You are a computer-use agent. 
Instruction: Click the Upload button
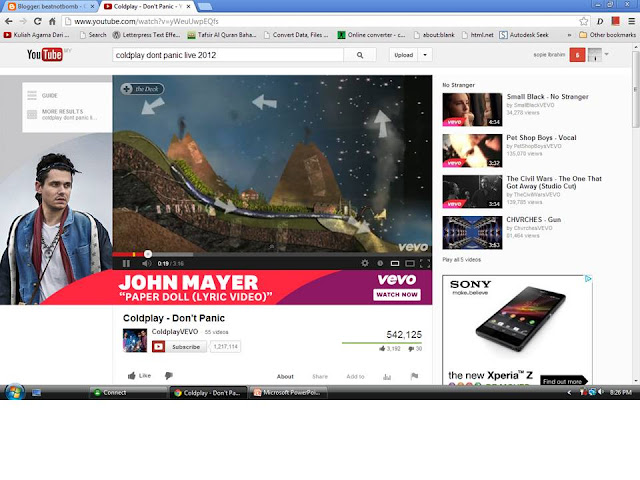(403, 55)
